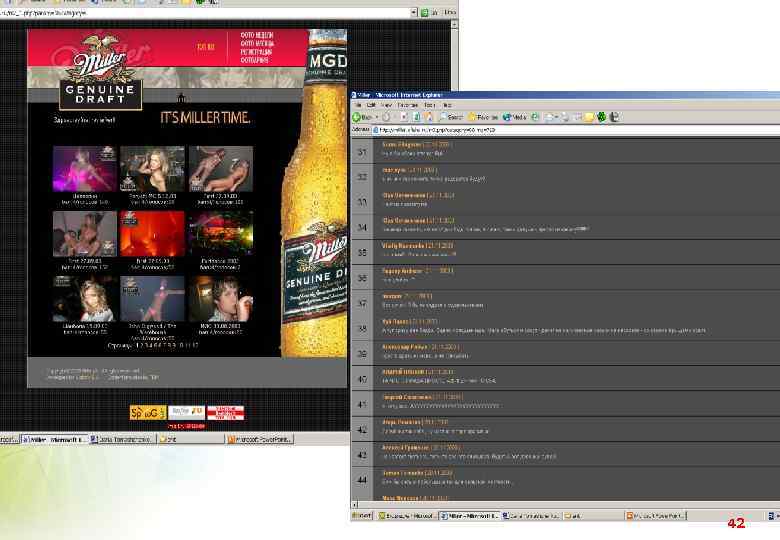Click the green round icon in IE toolbar
The width and height of the screenshot is (780, 540).
point(602,117)
